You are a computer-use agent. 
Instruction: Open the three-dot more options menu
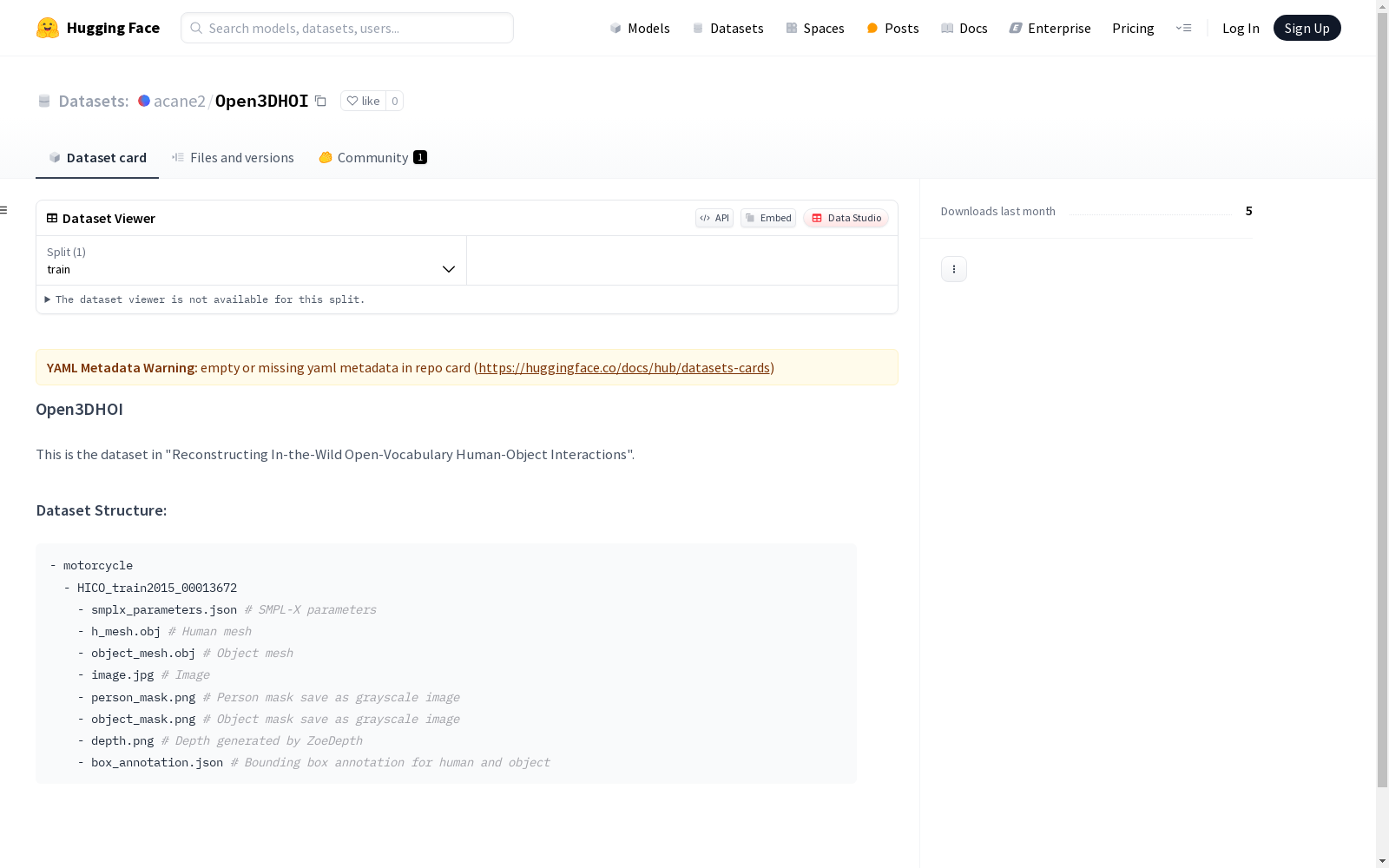pos(954,269)
